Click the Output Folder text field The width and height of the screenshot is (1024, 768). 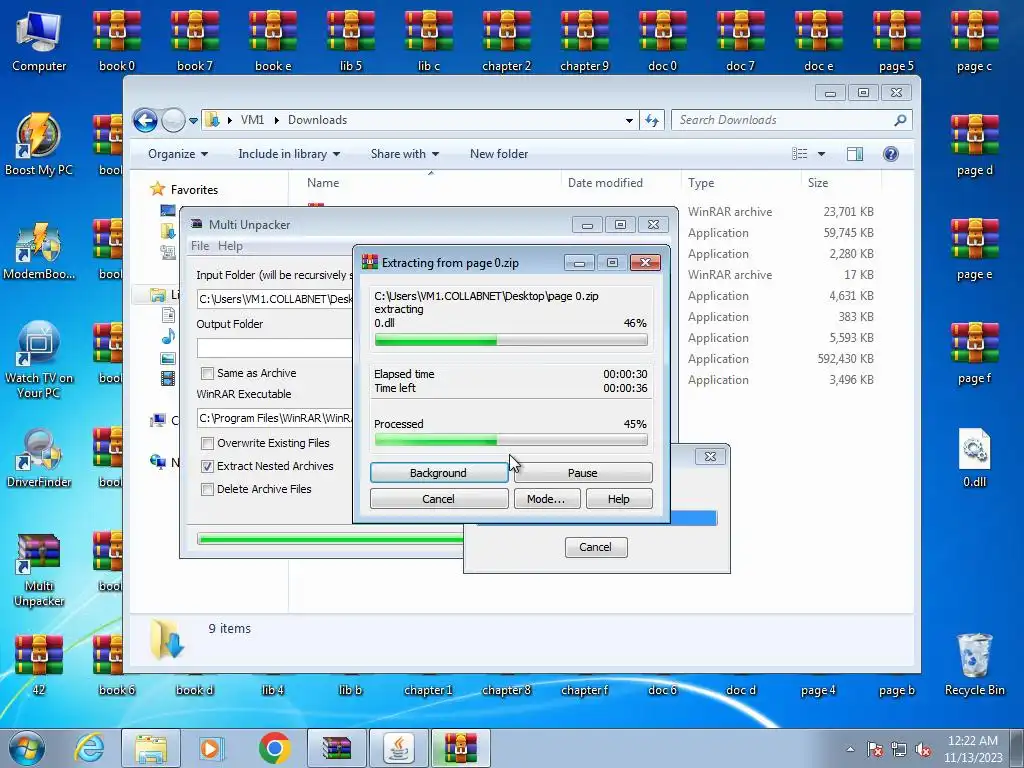[274, 347]
